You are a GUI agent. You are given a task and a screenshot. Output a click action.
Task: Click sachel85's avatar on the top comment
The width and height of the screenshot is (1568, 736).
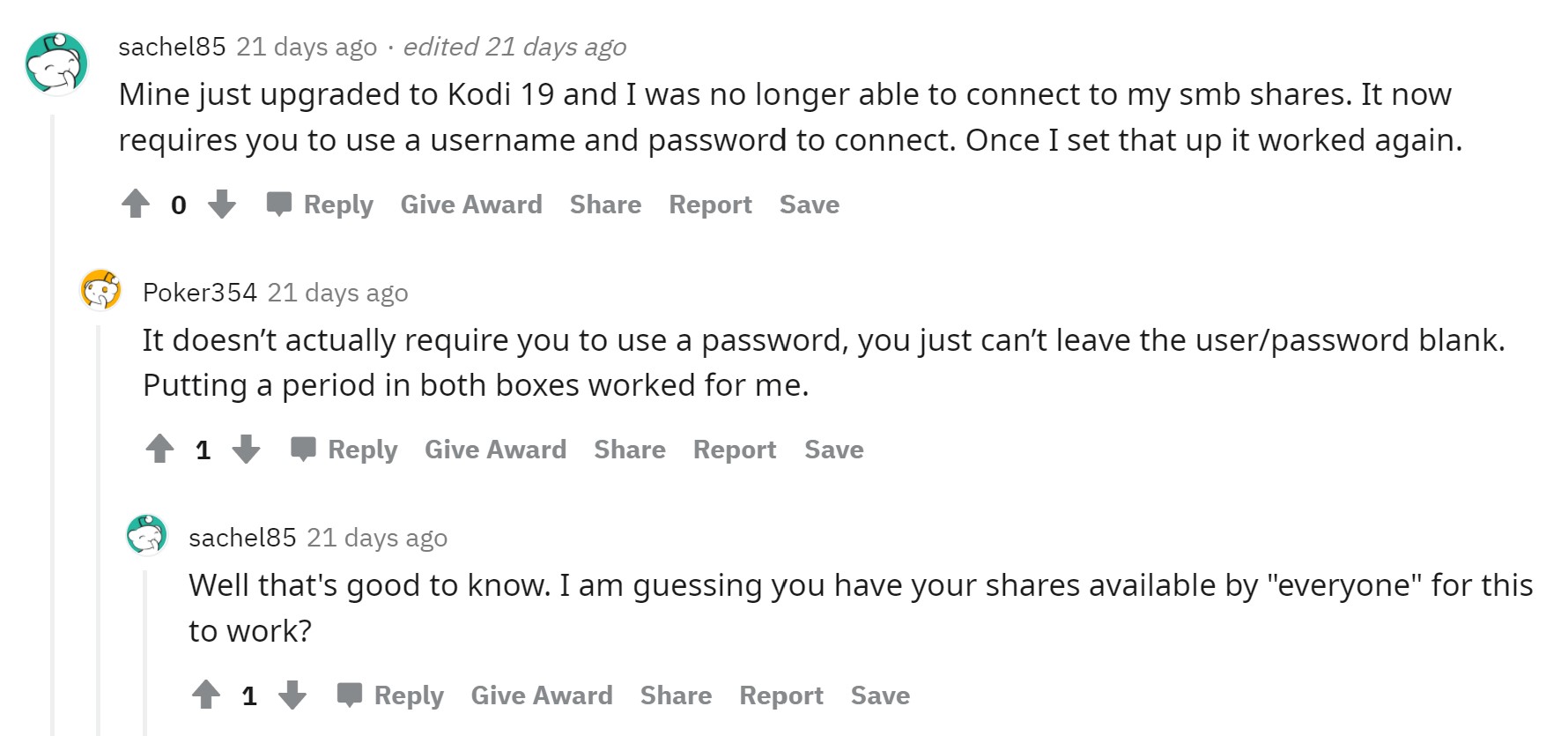click(x=56, y=63)
